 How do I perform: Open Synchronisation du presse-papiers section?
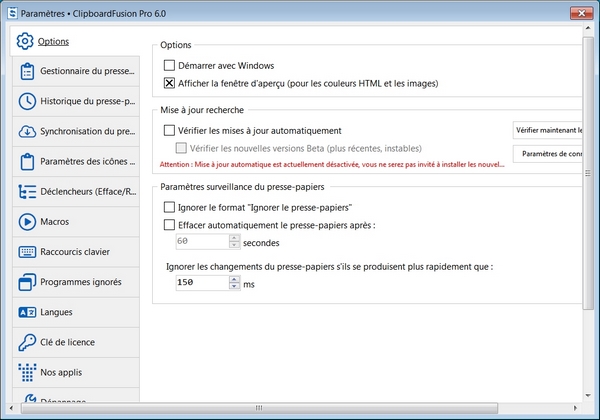[76, 131]
